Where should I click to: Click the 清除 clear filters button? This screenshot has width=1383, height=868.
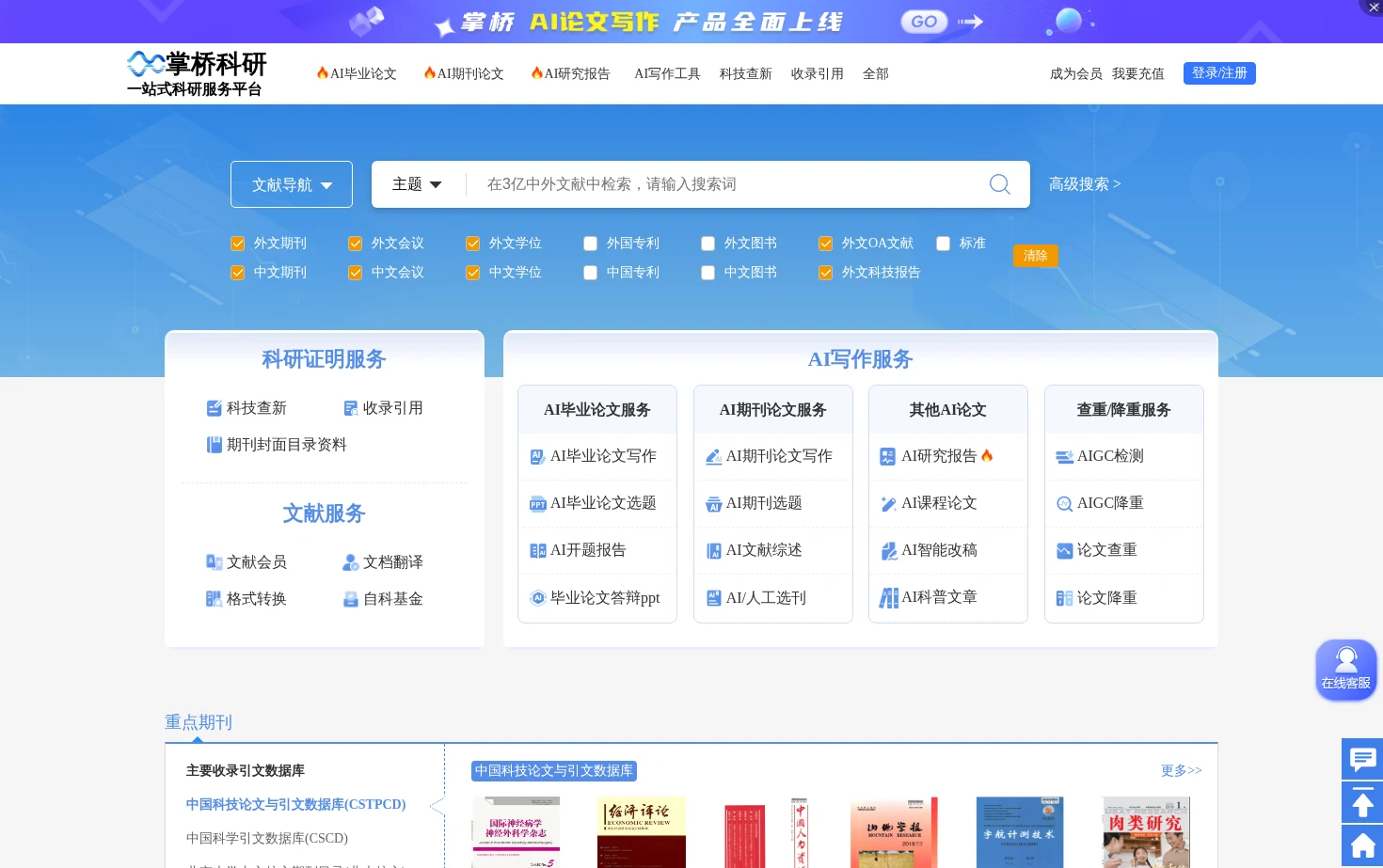[1036, 256]
